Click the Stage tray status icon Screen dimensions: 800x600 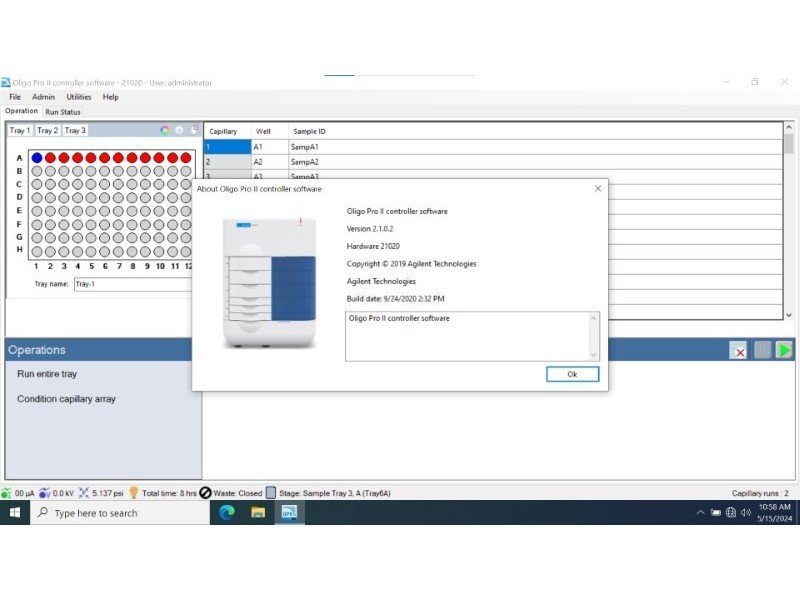tap(271, 493)
